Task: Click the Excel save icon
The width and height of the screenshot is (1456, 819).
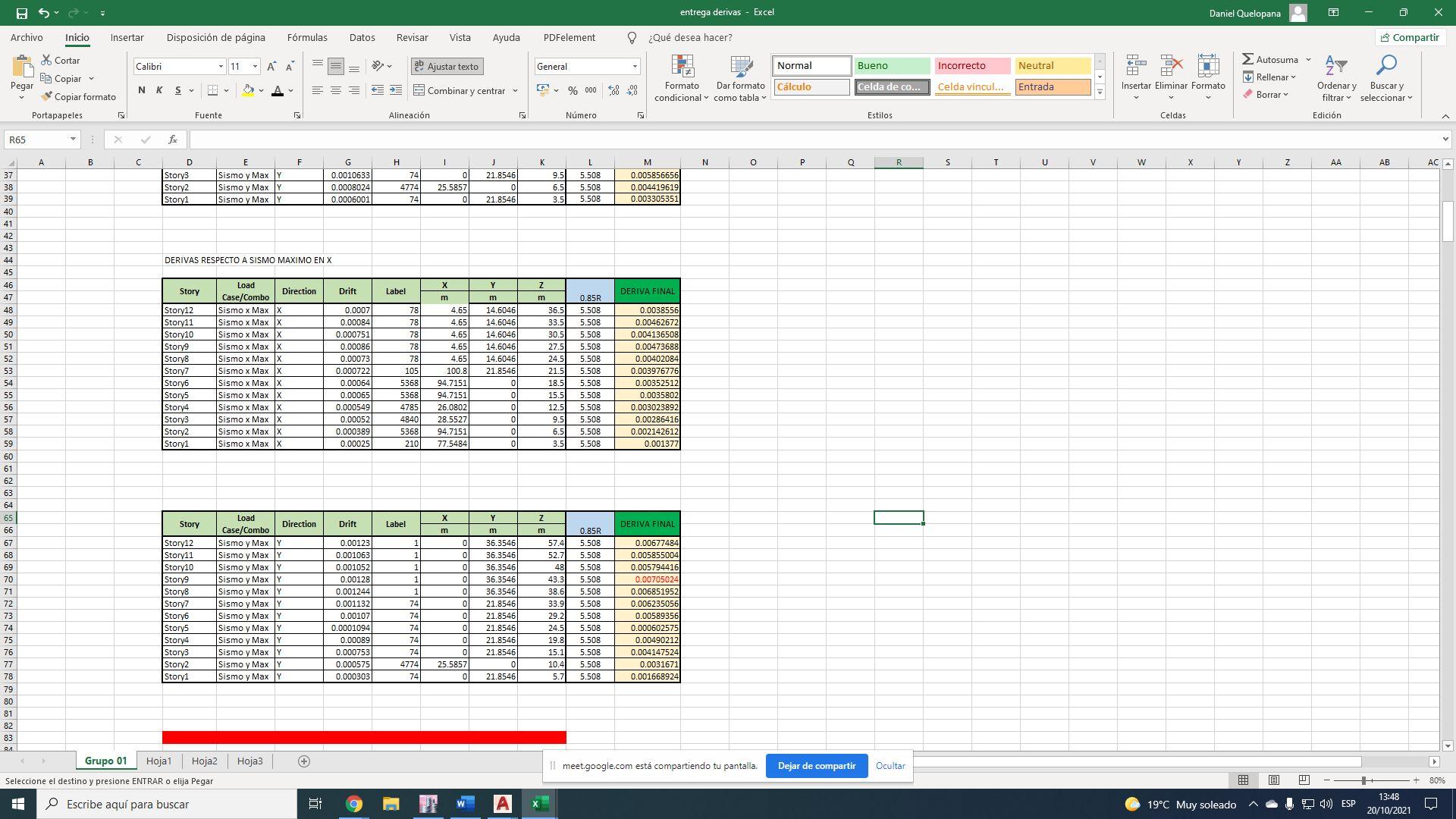Action: click(x=21, y=13)
